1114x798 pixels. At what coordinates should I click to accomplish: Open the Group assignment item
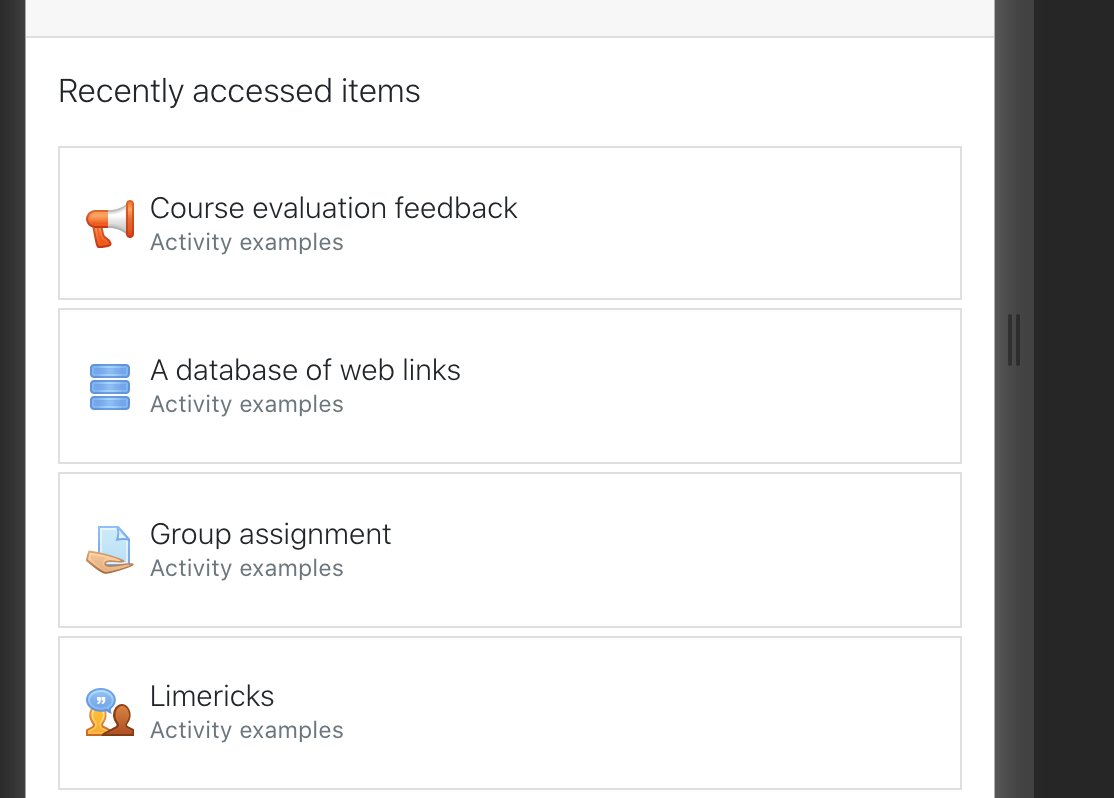point(270,534)
